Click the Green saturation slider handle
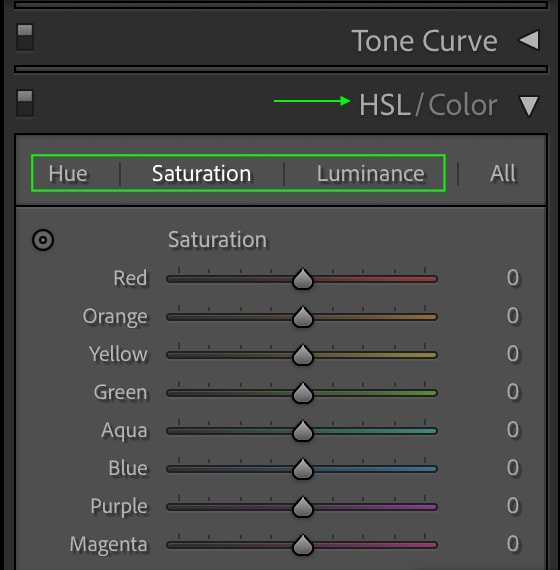Screen dimensions: 560x570 click(x=303, y=393)
